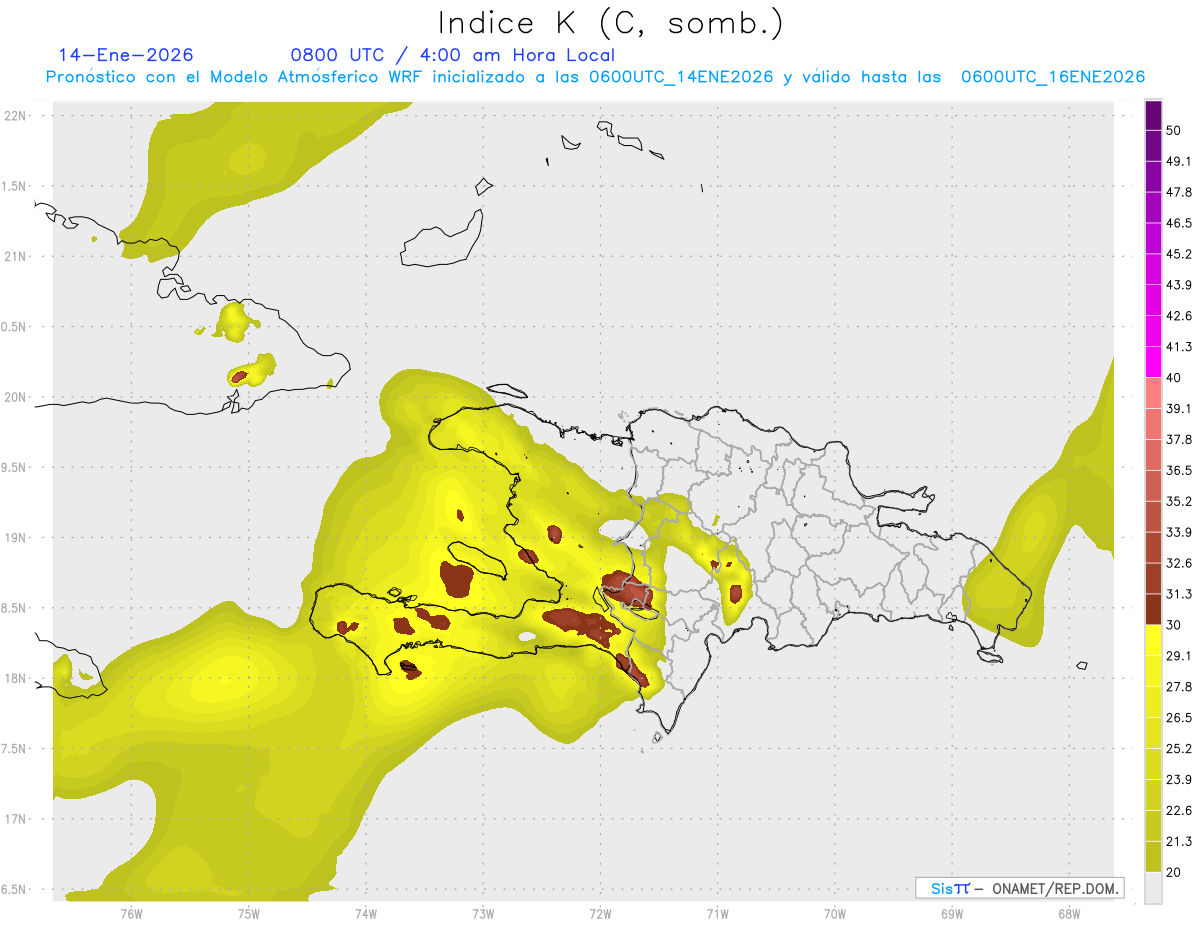Click the latitude label "20N"

tap(17, 397)
